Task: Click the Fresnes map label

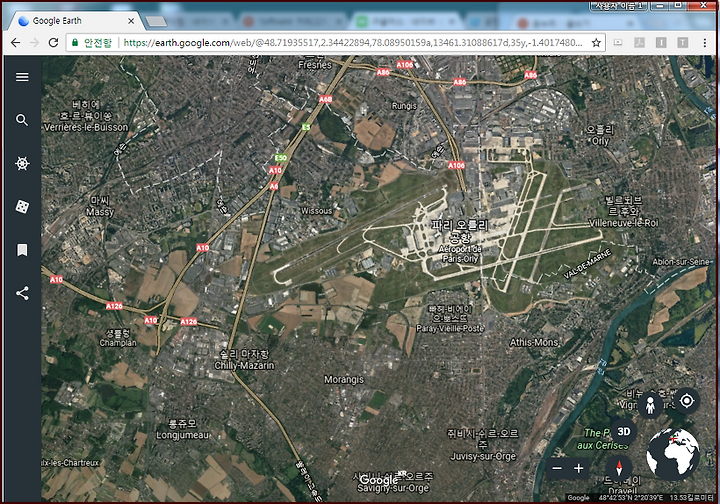Action: 315,65
